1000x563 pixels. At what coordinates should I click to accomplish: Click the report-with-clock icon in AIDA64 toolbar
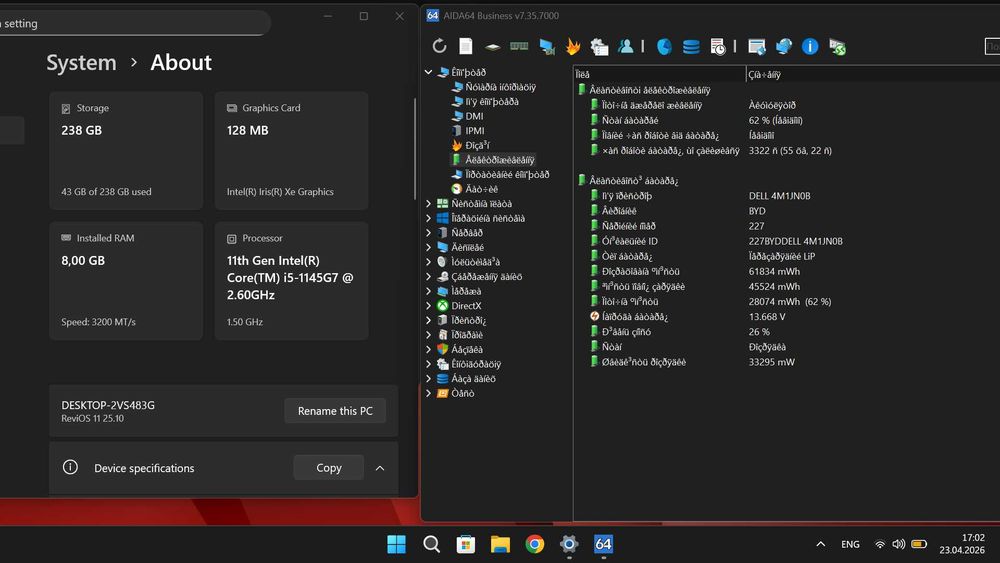click(717, 47)
